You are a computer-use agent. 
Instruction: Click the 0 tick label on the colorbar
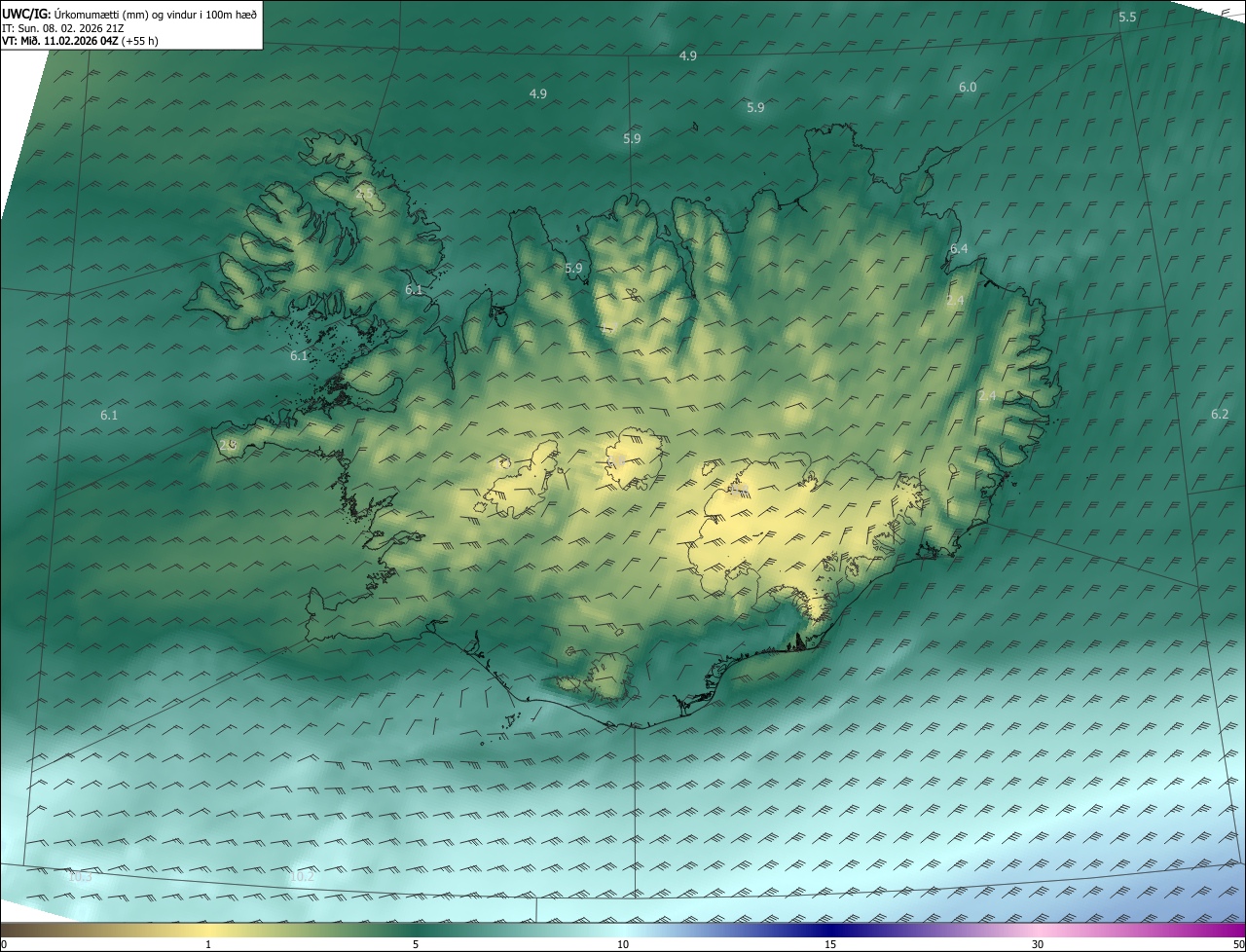4,944
